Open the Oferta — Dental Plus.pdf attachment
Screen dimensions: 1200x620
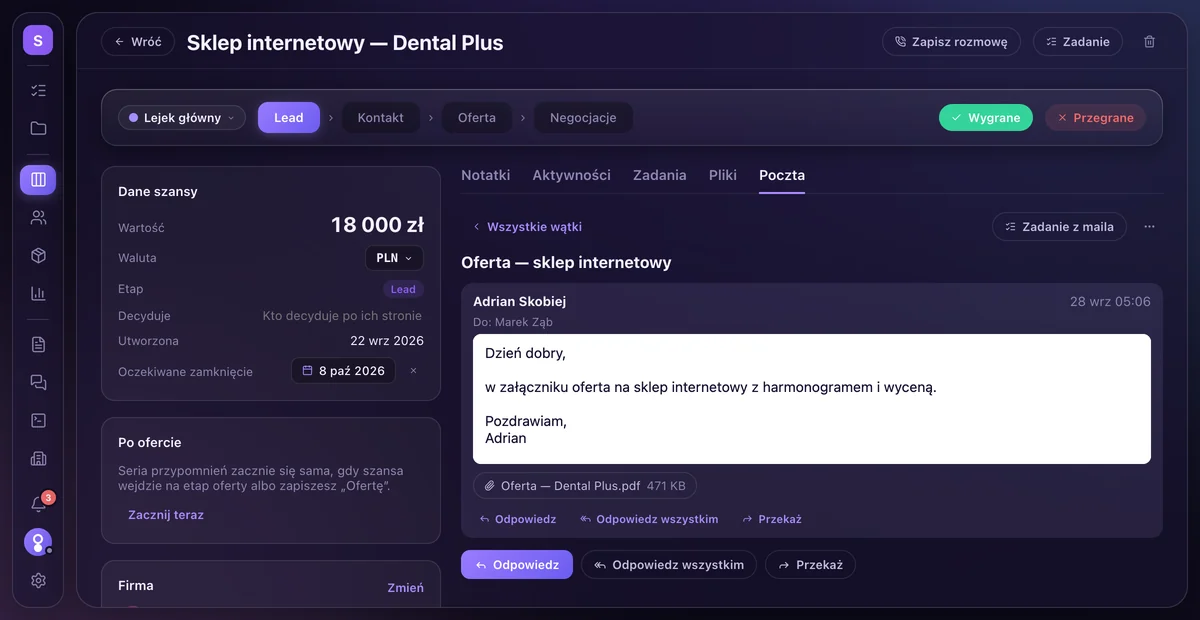click(585, 486)
